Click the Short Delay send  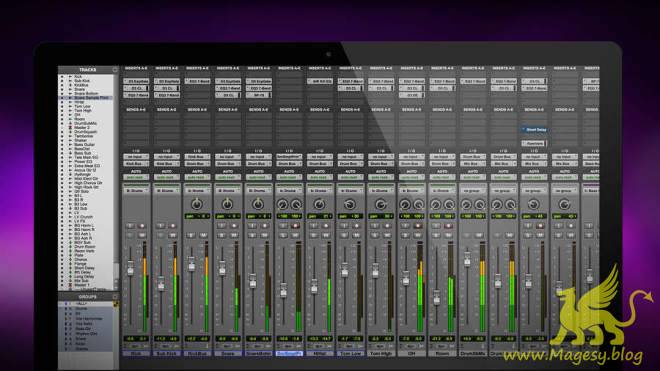[x=534, y=130]
